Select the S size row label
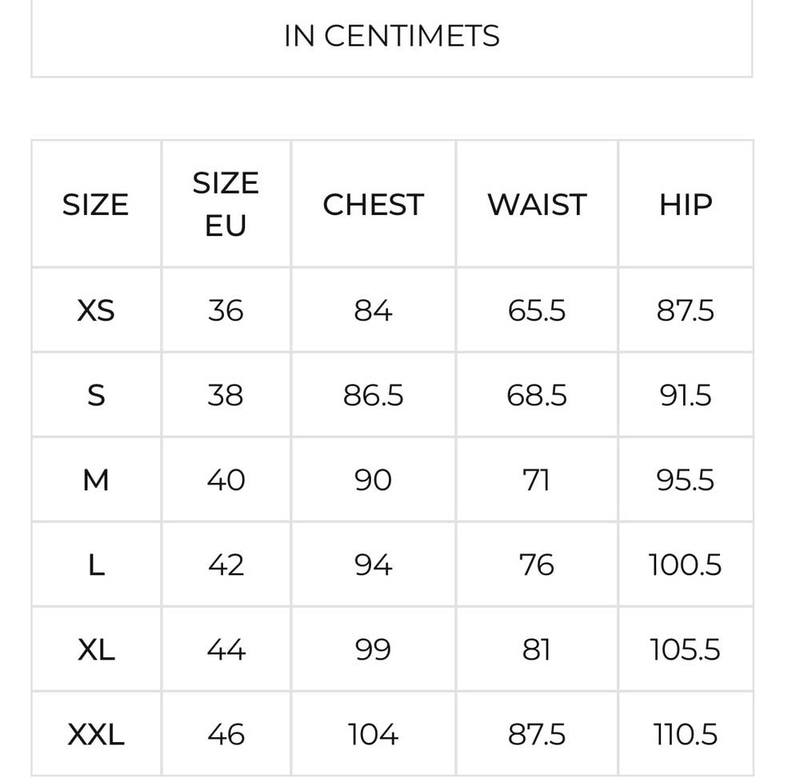 pos(96,395)
